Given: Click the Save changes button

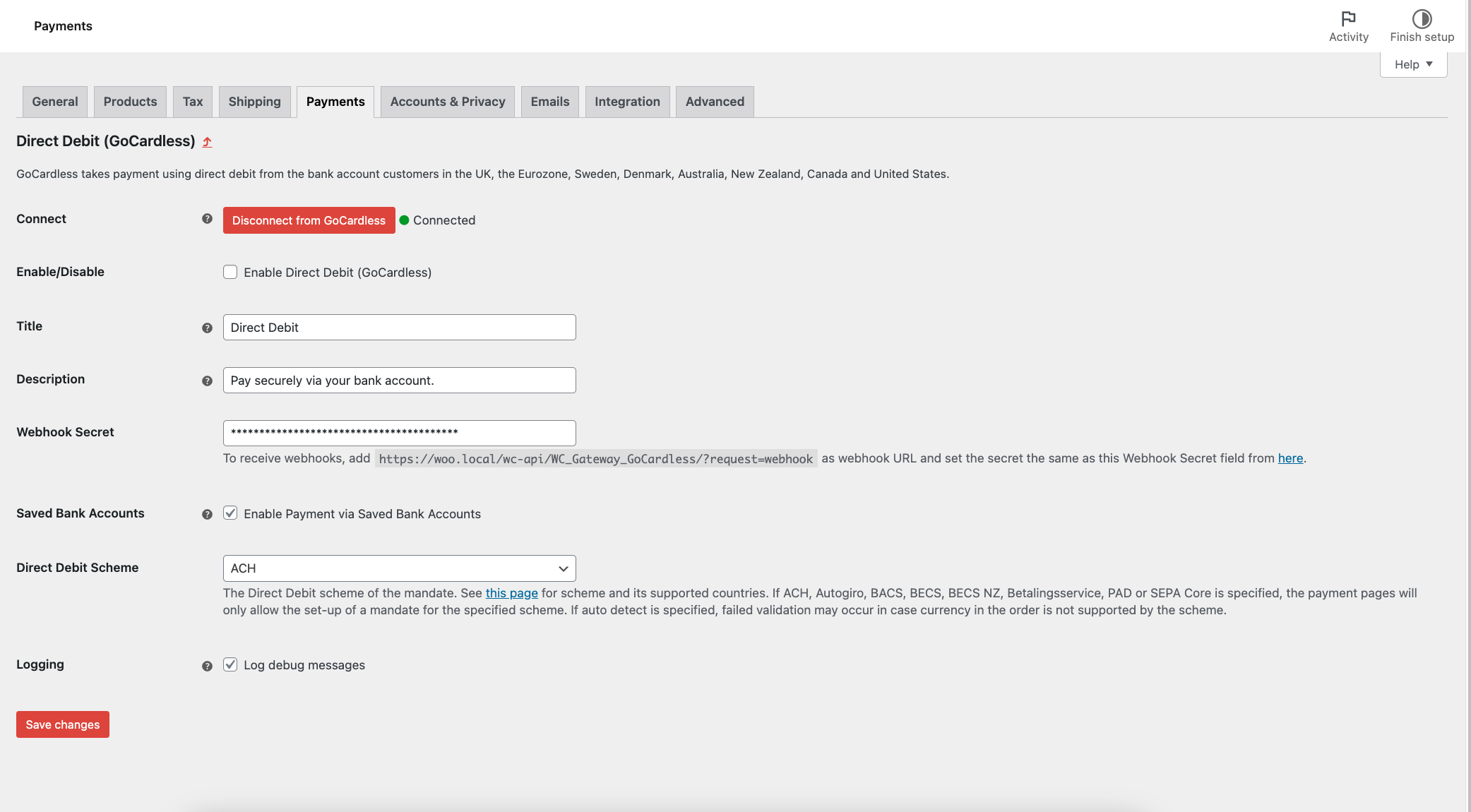Looking at the screenshot, I should [x=63, y=724].
